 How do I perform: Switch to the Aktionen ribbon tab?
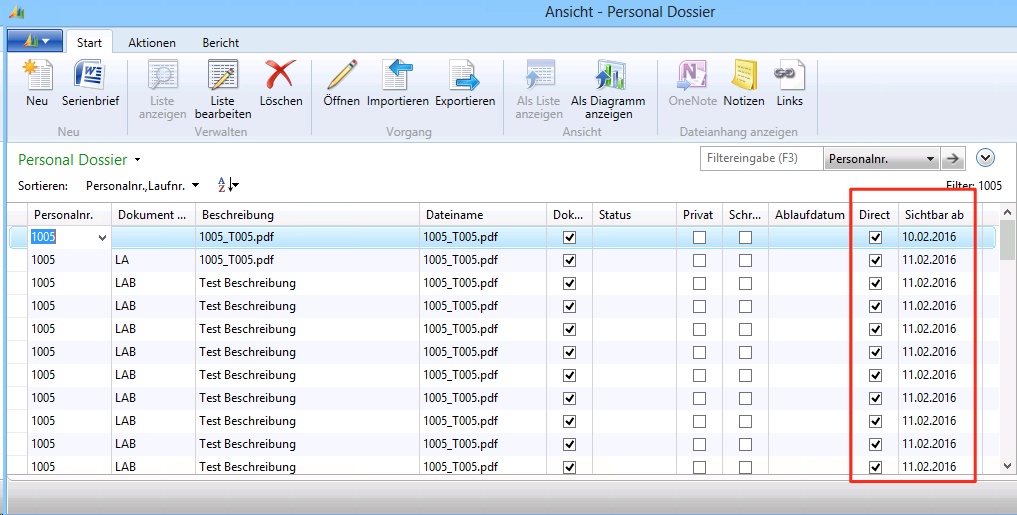pyautogui.click(x=152, y=43)
